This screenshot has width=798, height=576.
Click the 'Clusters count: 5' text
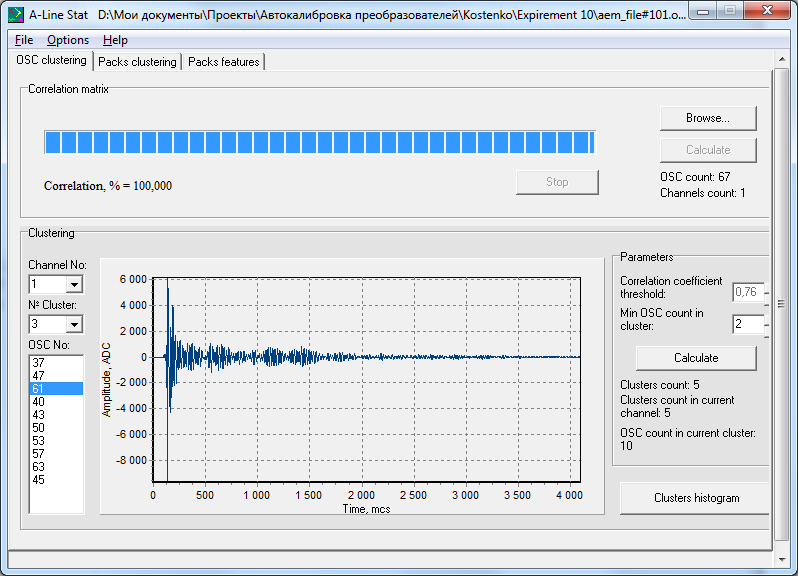pos(660,385)
